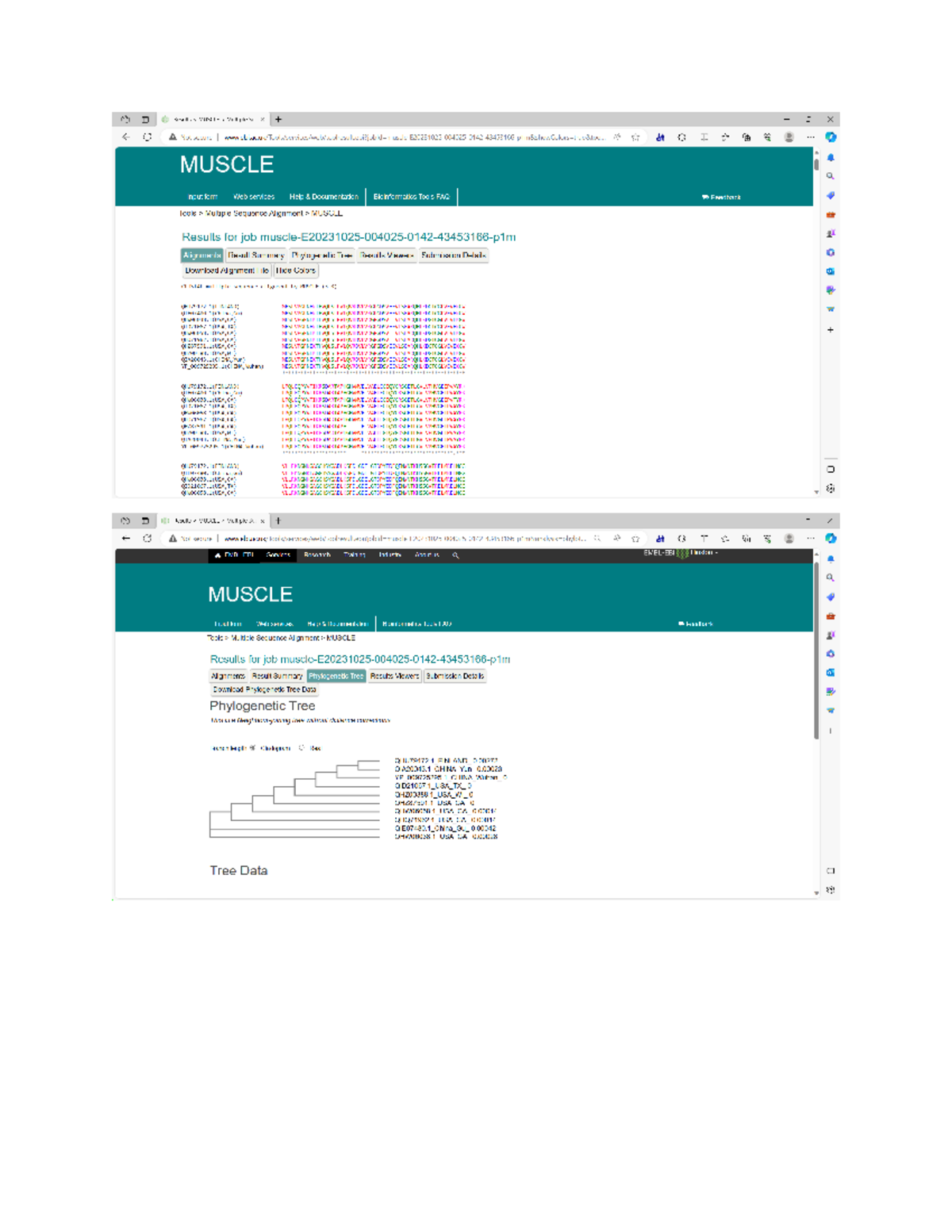Screen dimensions: 952x1232
Task: Open the browser profile avatar icon
Action: pos(788,136)
